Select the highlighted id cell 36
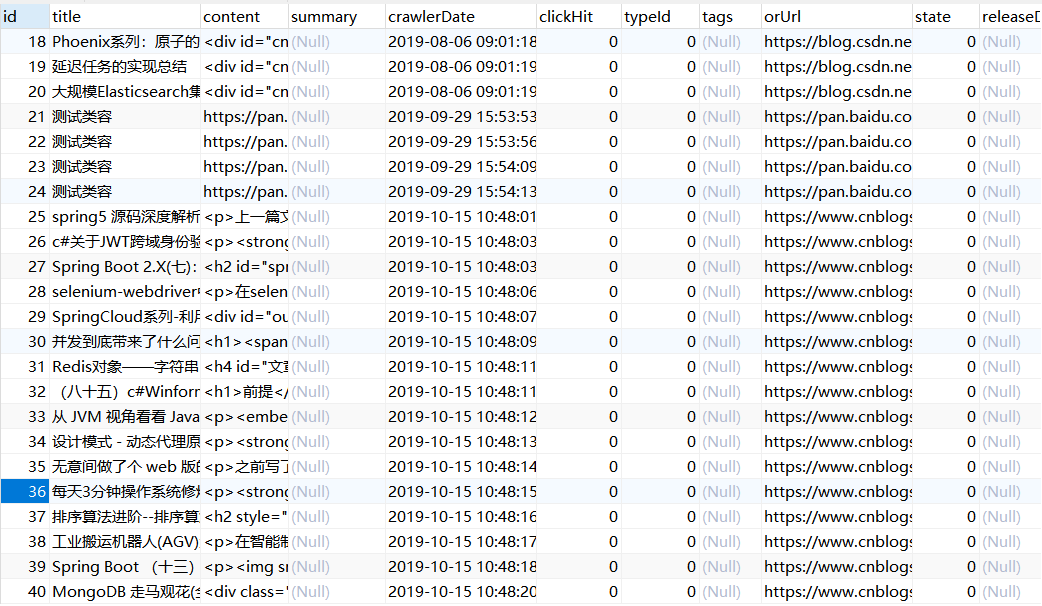 tap(25, 492)
